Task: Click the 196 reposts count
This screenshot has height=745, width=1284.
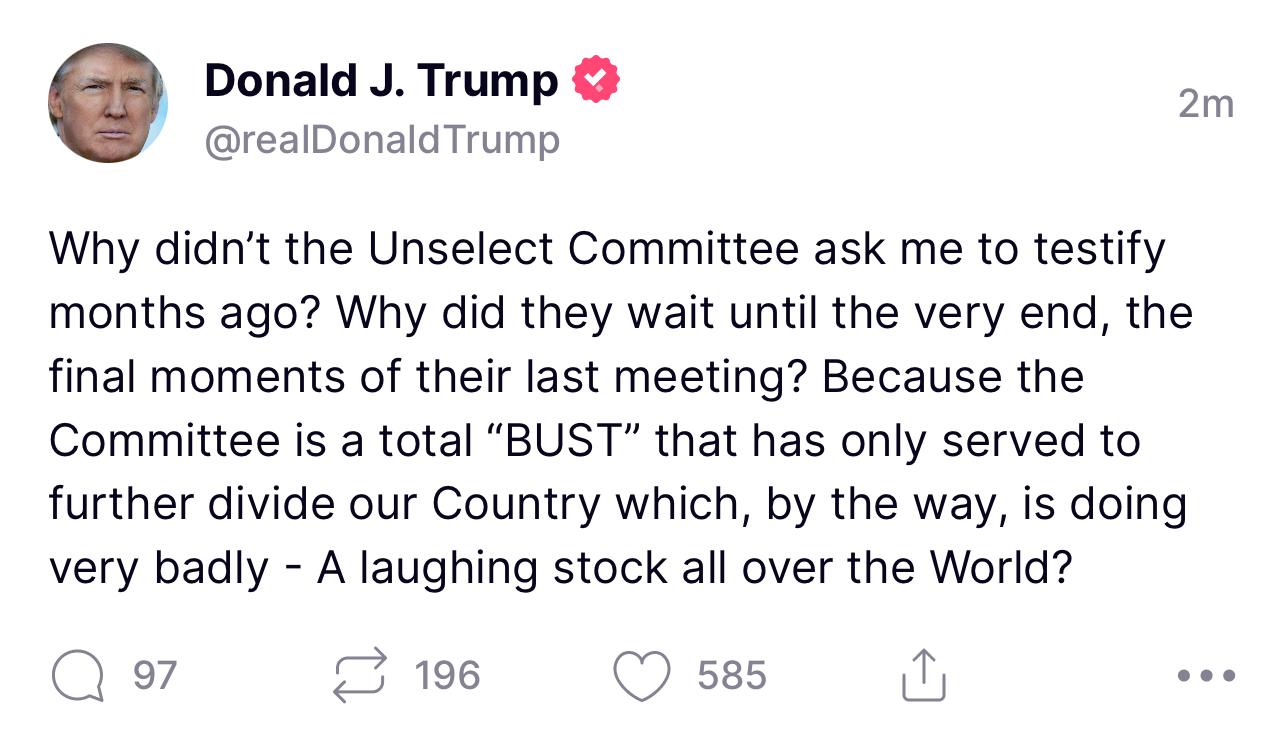Action: pos(447,677)
